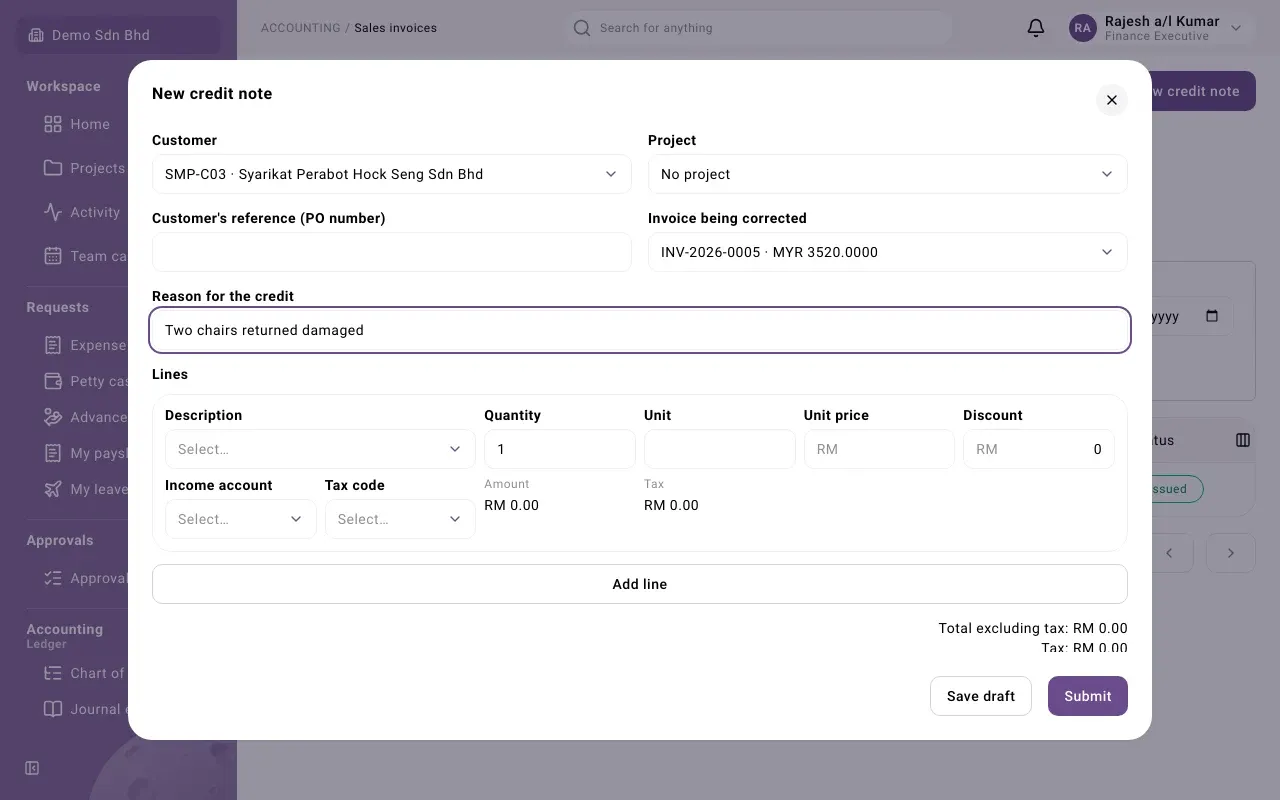Click the Petty cash wallet icon

(53, 381)
